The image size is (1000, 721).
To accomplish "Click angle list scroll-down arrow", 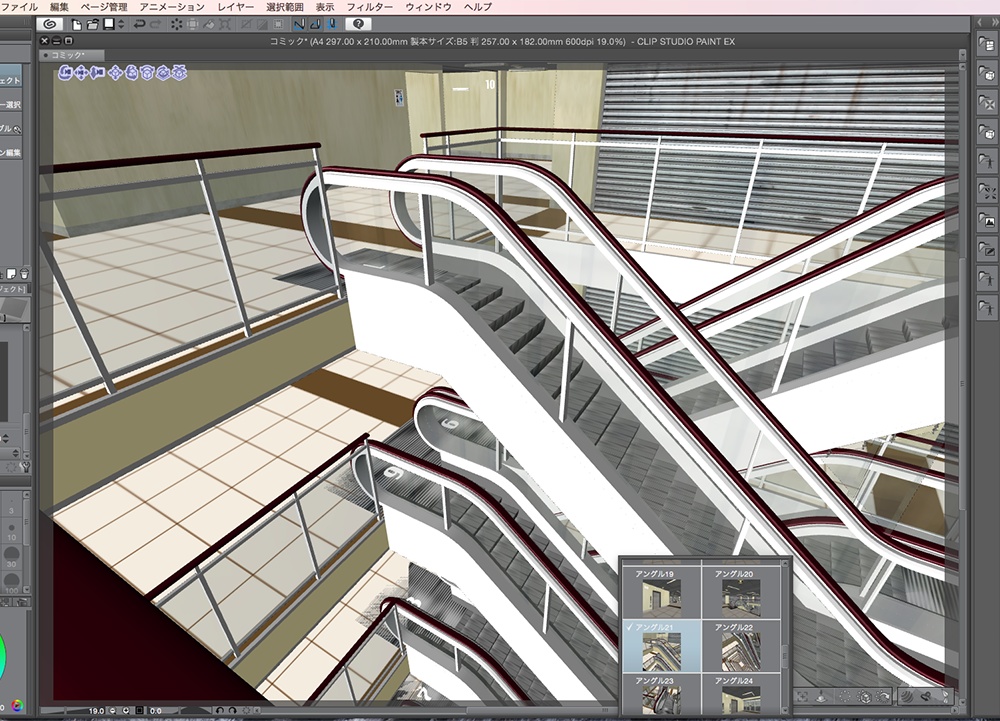I will point(786,709).
